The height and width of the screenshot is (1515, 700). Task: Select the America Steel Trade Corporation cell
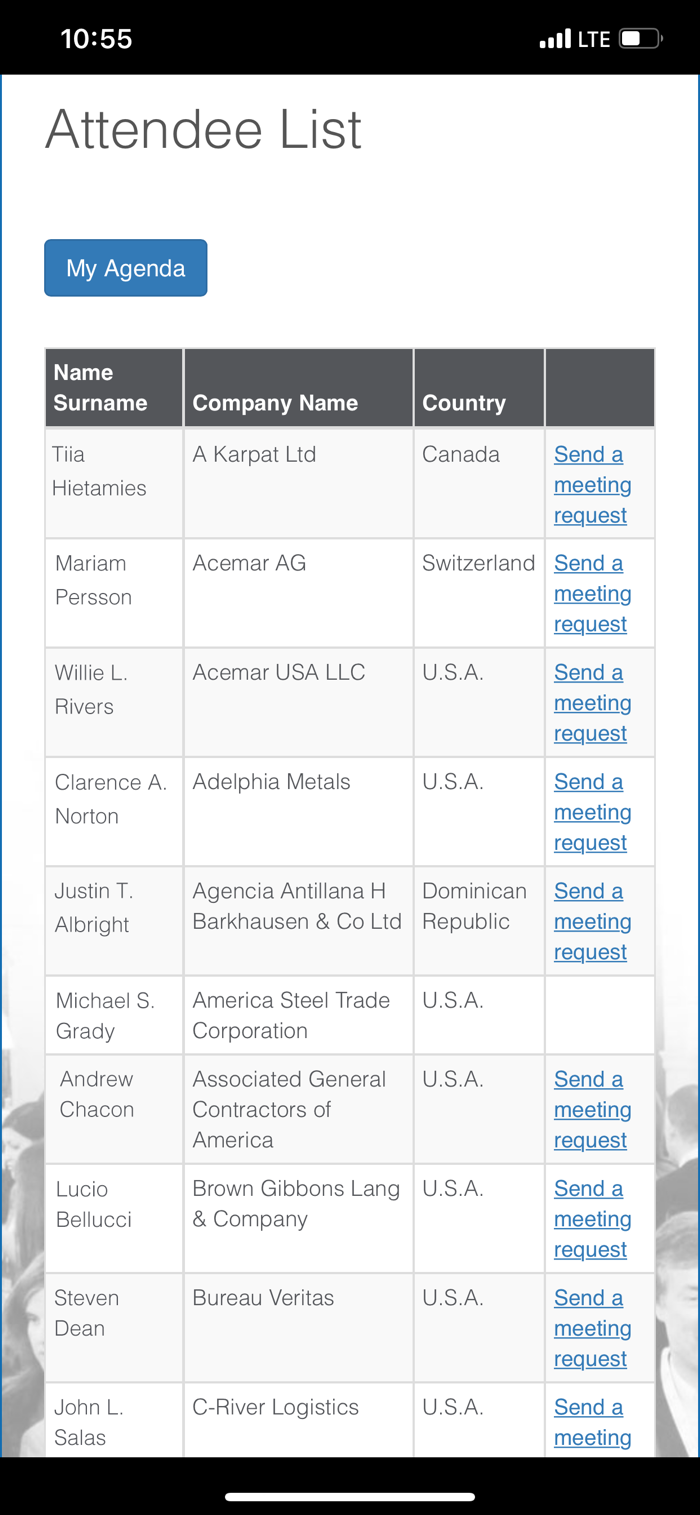point(291,1015)
